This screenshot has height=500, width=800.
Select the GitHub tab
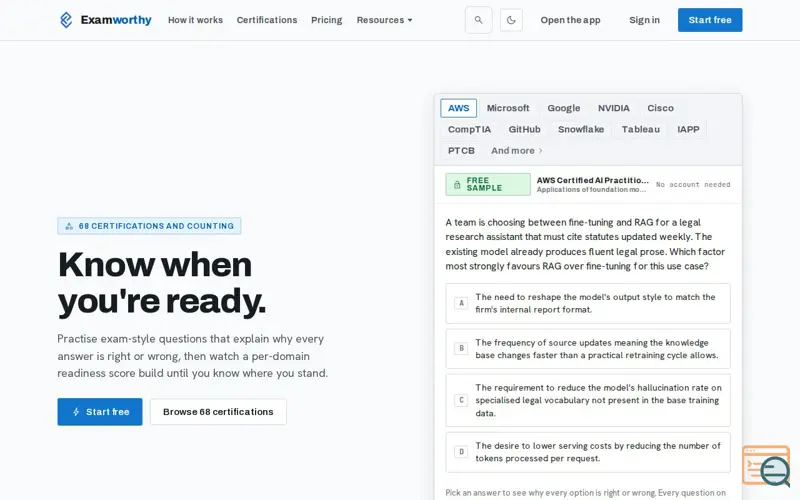[x=524, y=130]
